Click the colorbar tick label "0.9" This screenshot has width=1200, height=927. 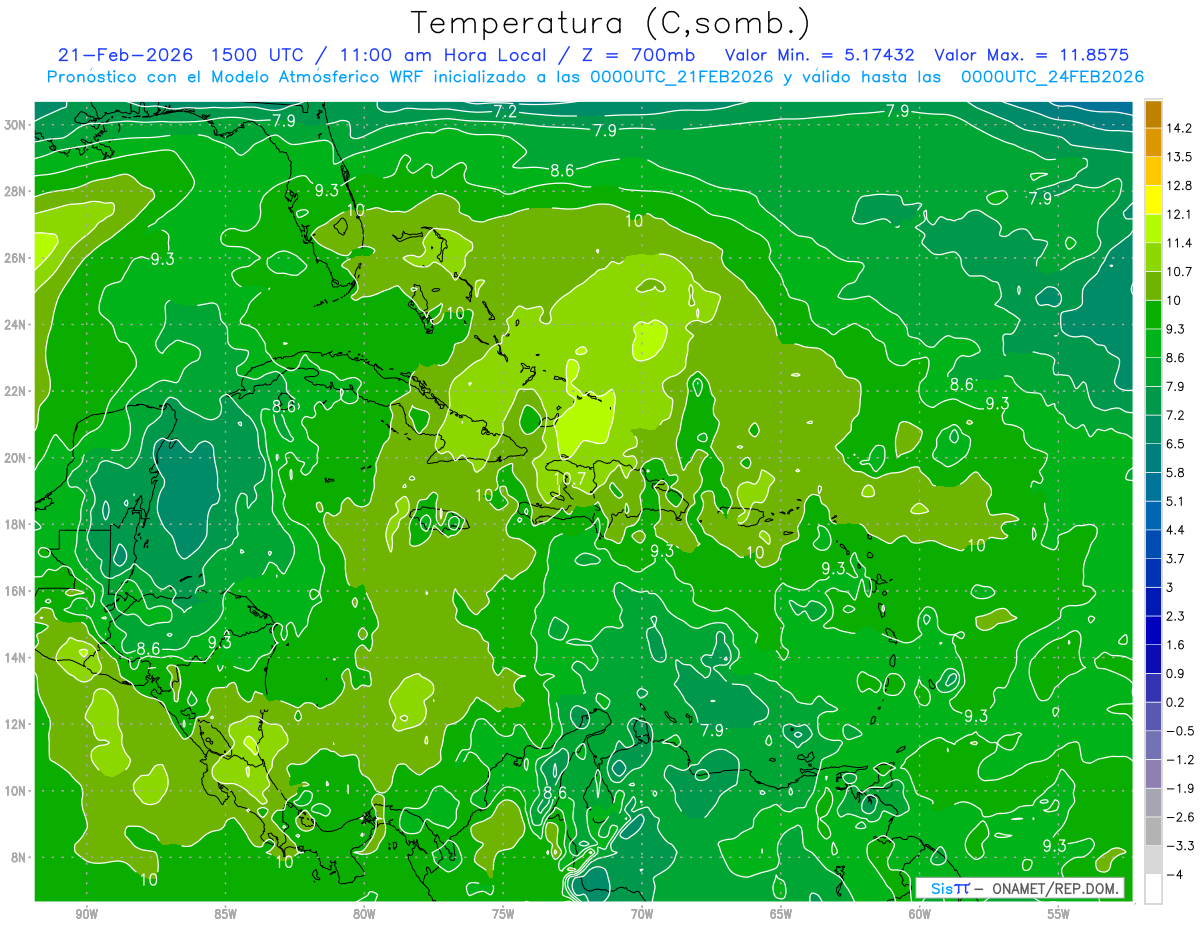(x=1176, y=673)
